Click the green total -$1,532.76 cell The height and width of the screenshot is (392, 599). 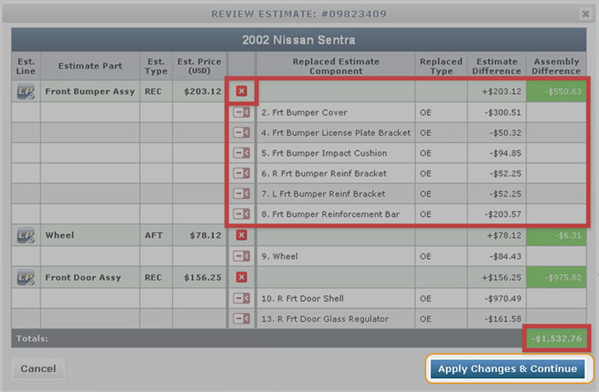(x=556, y=339)
